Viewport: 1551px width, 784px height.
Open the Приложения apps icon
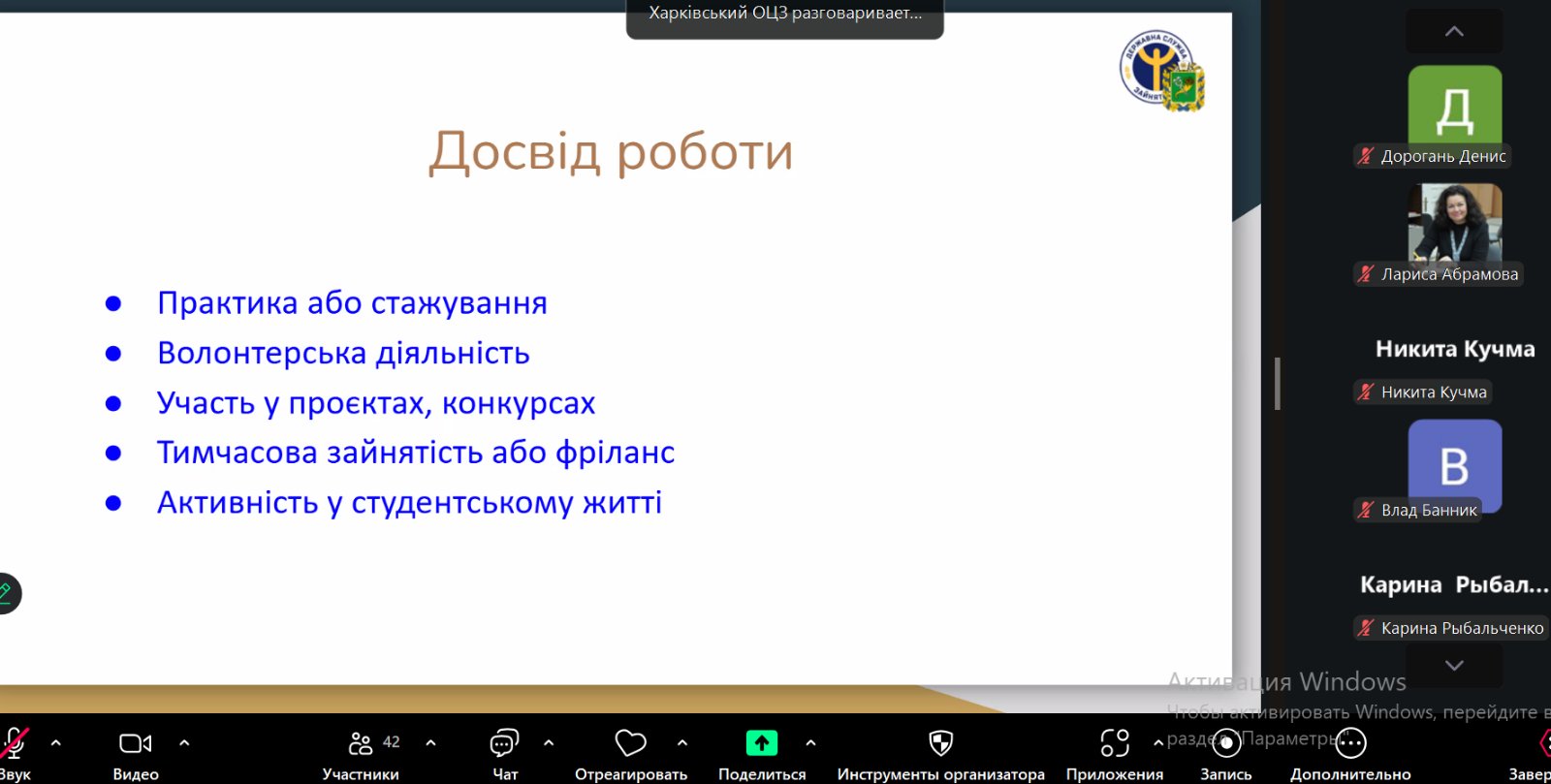point(1115,743)
